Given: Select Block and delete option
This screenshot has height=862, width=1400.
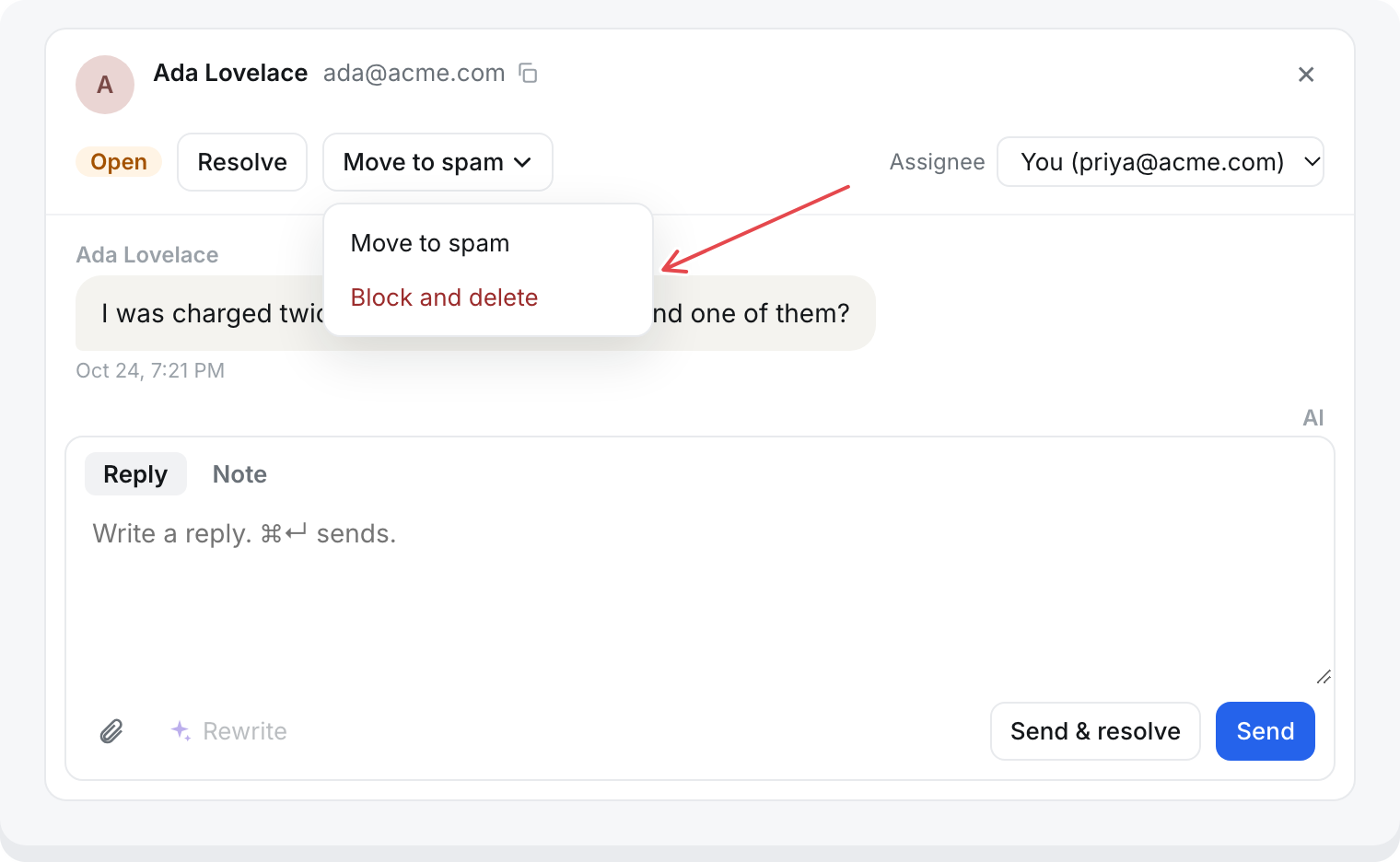Looking at the screenshot, I should click(488, 297).
